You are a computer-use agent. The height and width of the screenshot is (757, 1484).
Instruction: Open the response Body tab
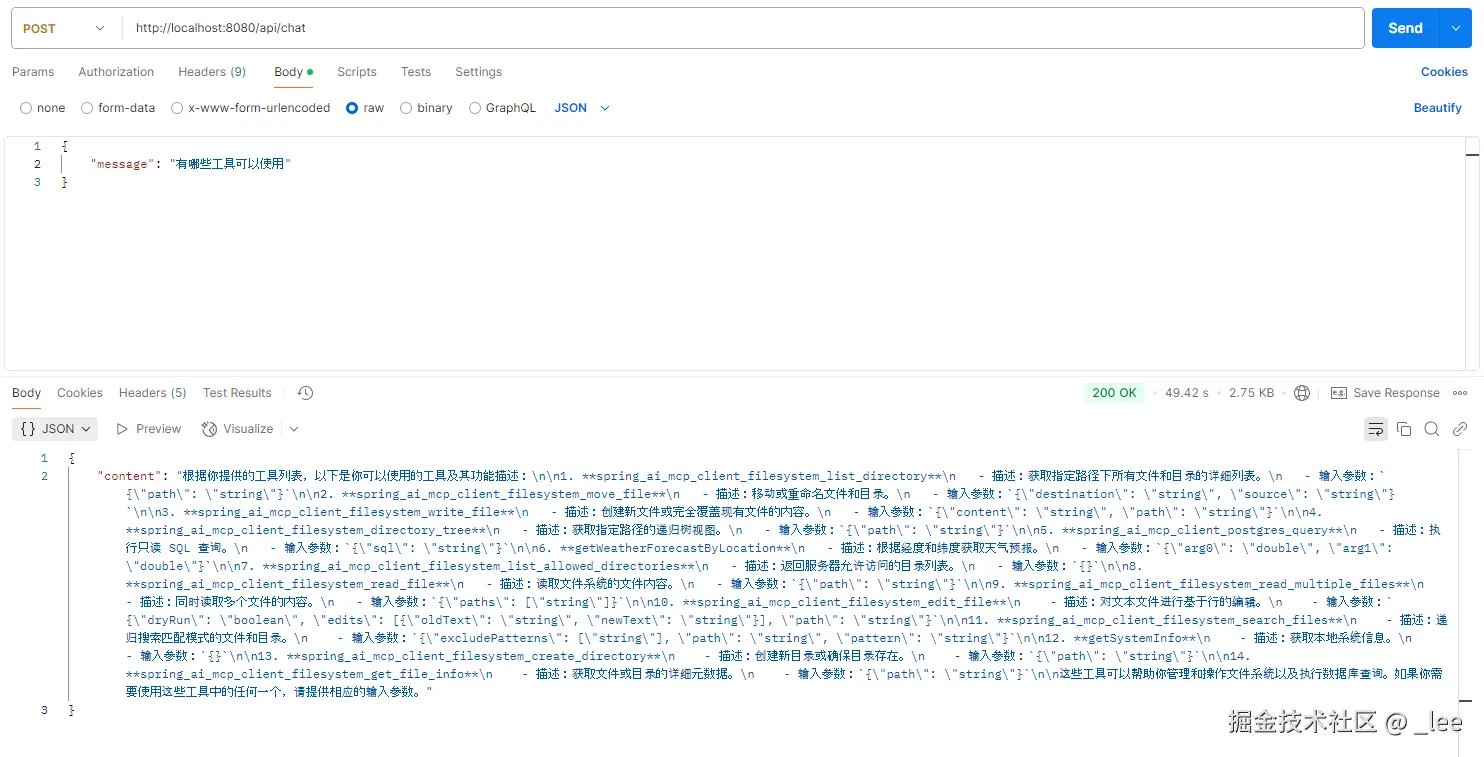[x=27, y=393]
